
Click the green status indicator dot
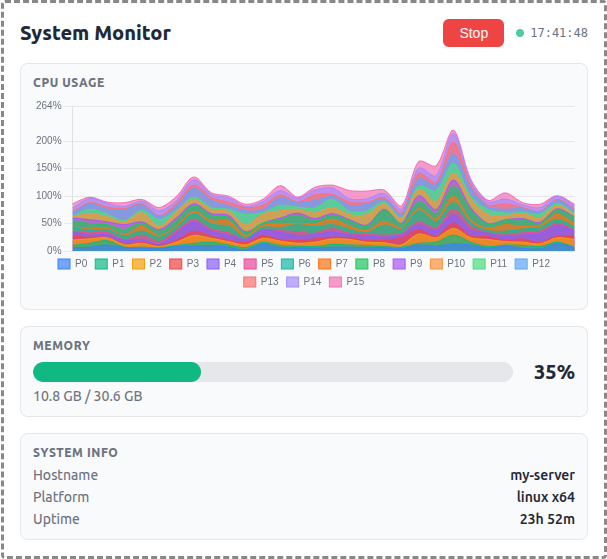click(x=520, y=33)
